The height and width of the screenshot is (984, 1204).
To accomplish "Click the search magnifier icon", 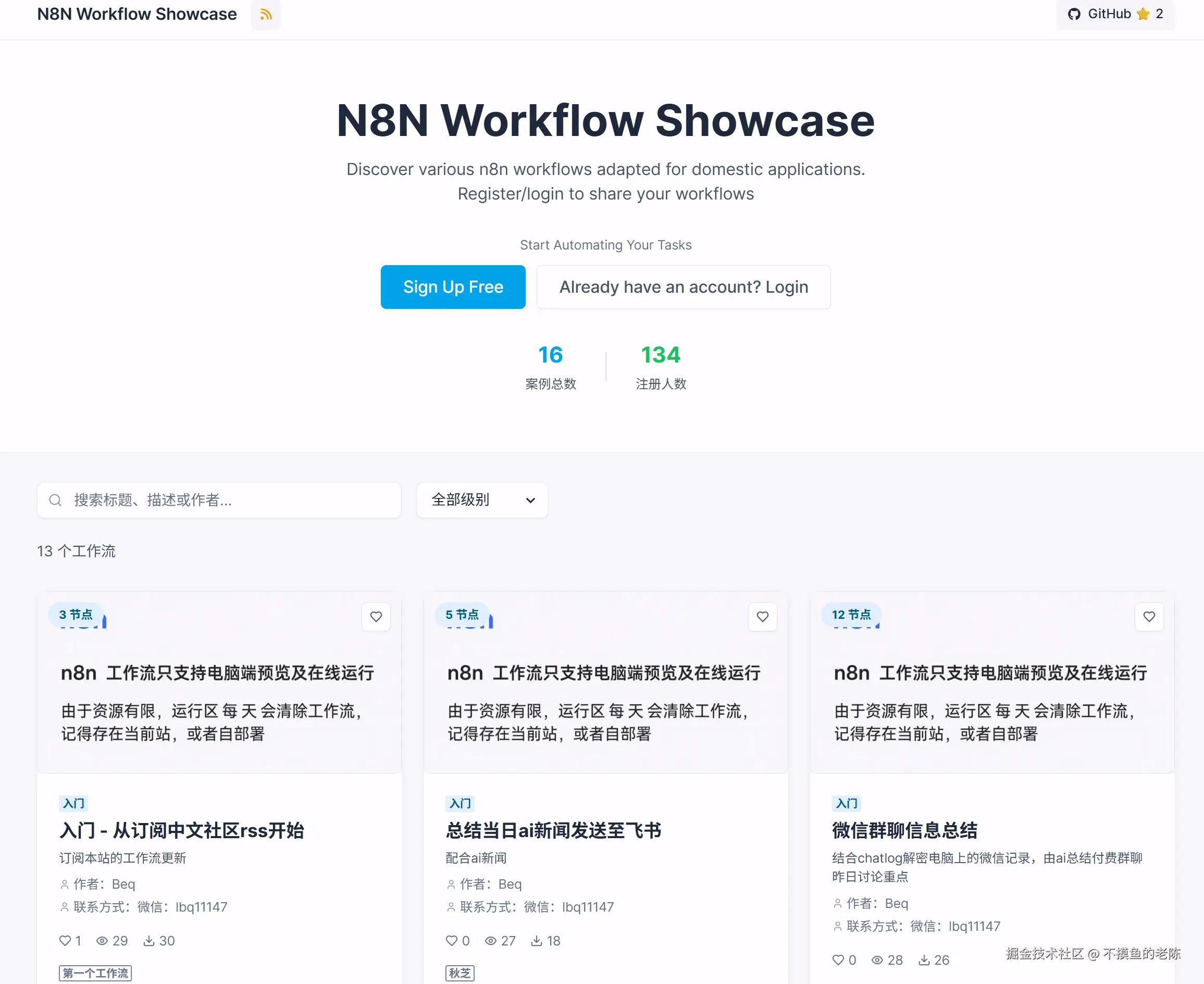I will pyautogui.click(x=55, y=500).
